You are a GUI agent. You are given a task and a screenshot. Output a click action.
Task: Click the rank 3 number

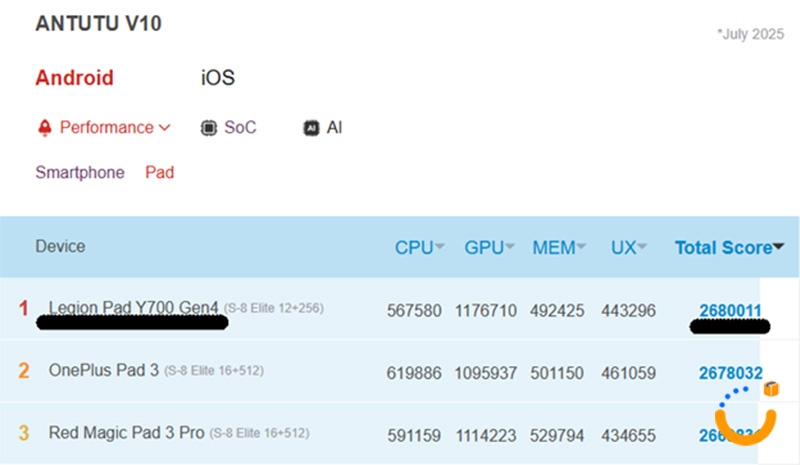(x=24, y=433)
